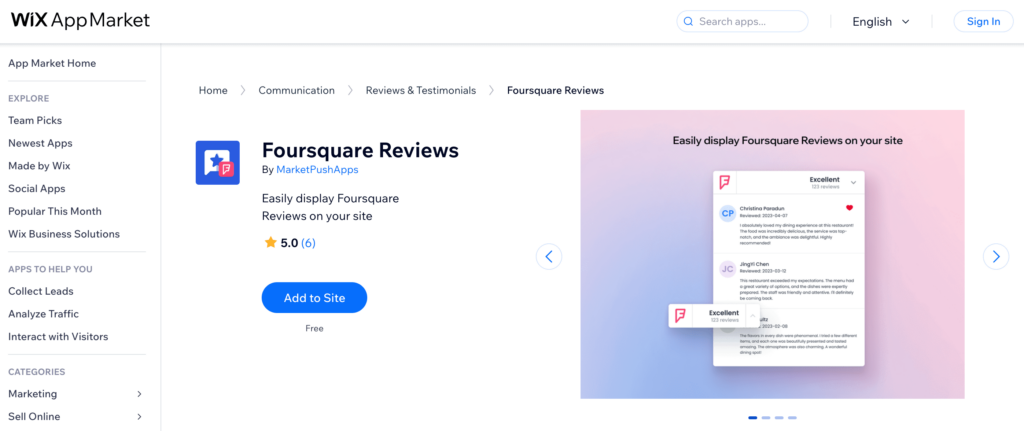Open Social Apps in sidebar

(x=37, y=189)
